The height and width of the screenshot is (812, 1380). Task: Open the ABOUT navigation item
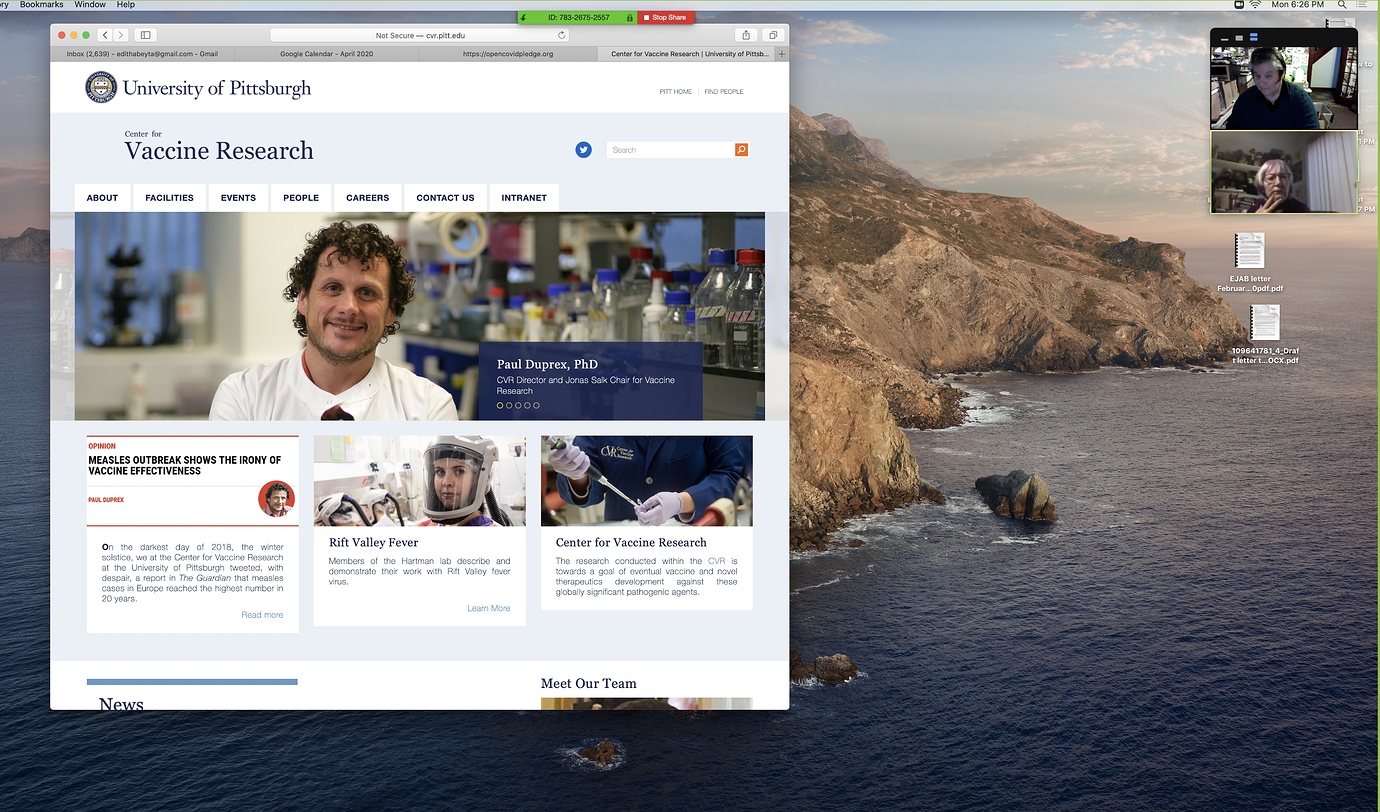click(102, 198)
